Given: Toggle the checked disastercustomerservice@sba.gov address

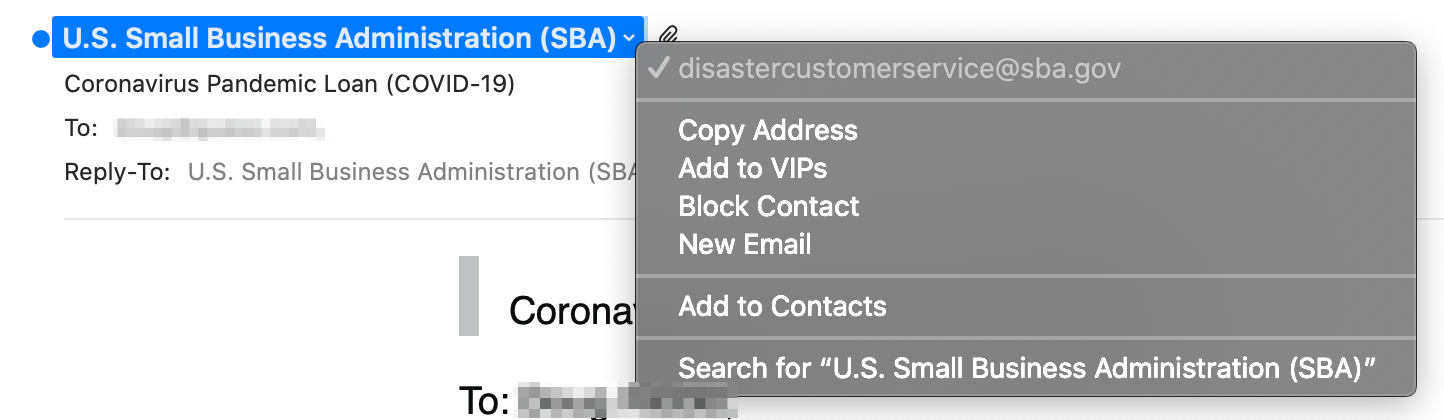Looking at the screenshot, I should point(1027,69).
